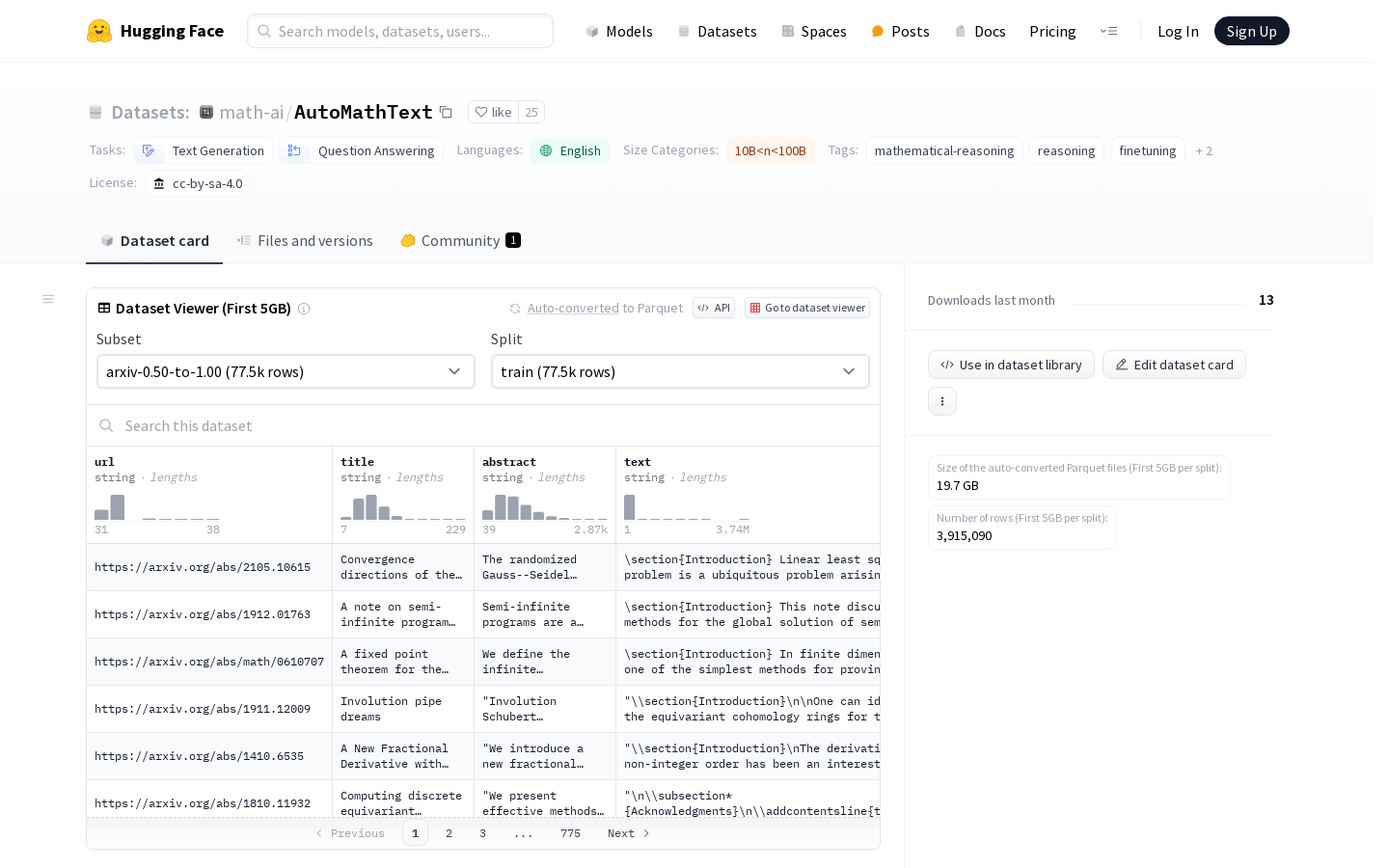Image resolution: width=1389 pixels, height=868 pixels.
Task: Focus the Search this dataset field
Action: tap(483, 425)
